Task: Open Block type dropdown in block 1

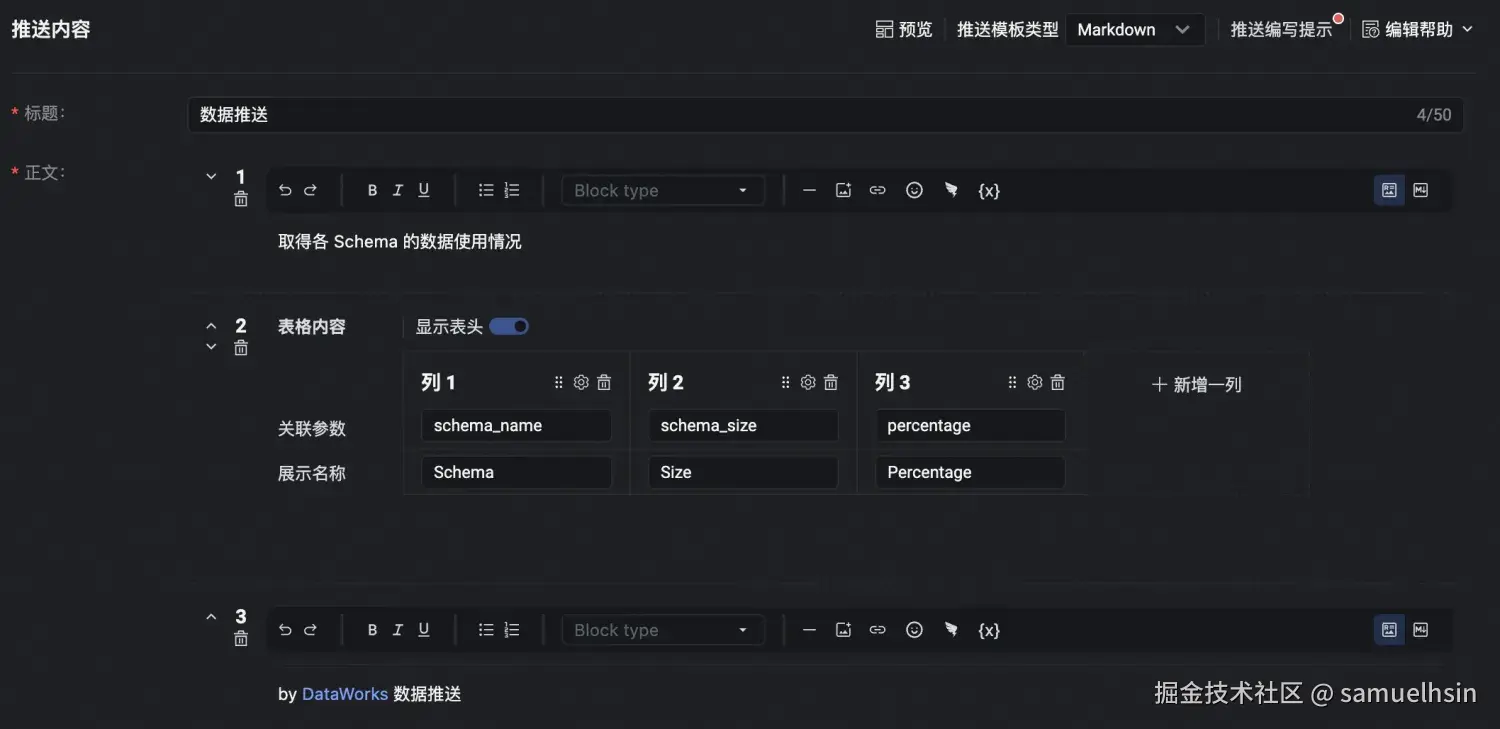Action: point(663,190)
